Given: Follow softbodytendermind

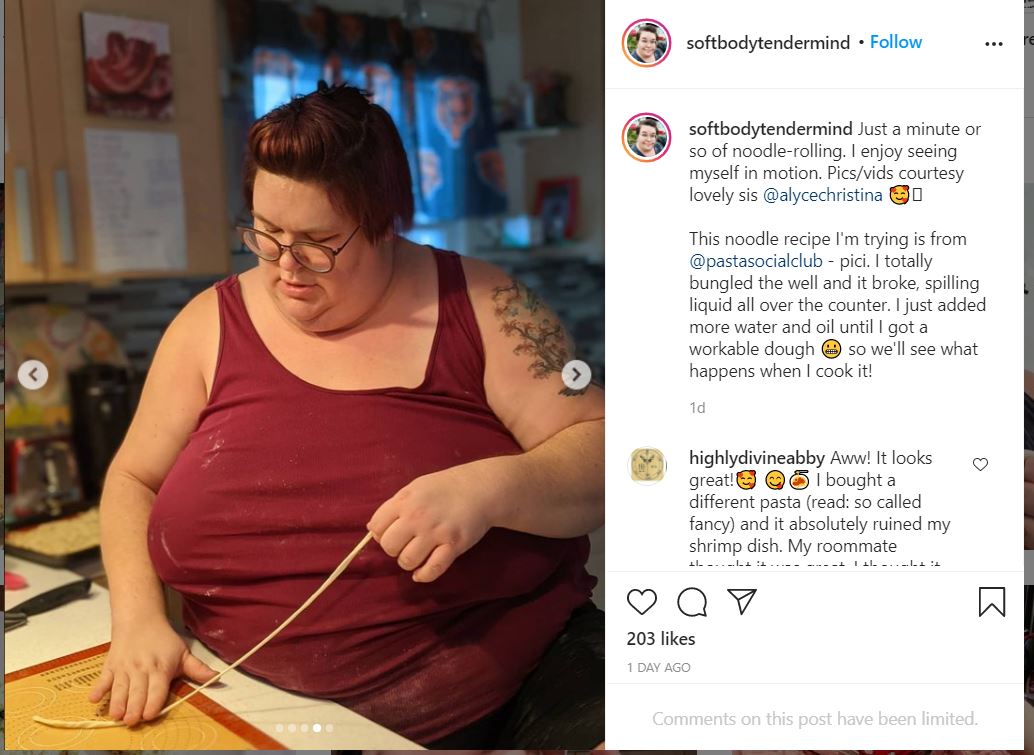Looking at the screenshot, I should (x=896, y=42).
